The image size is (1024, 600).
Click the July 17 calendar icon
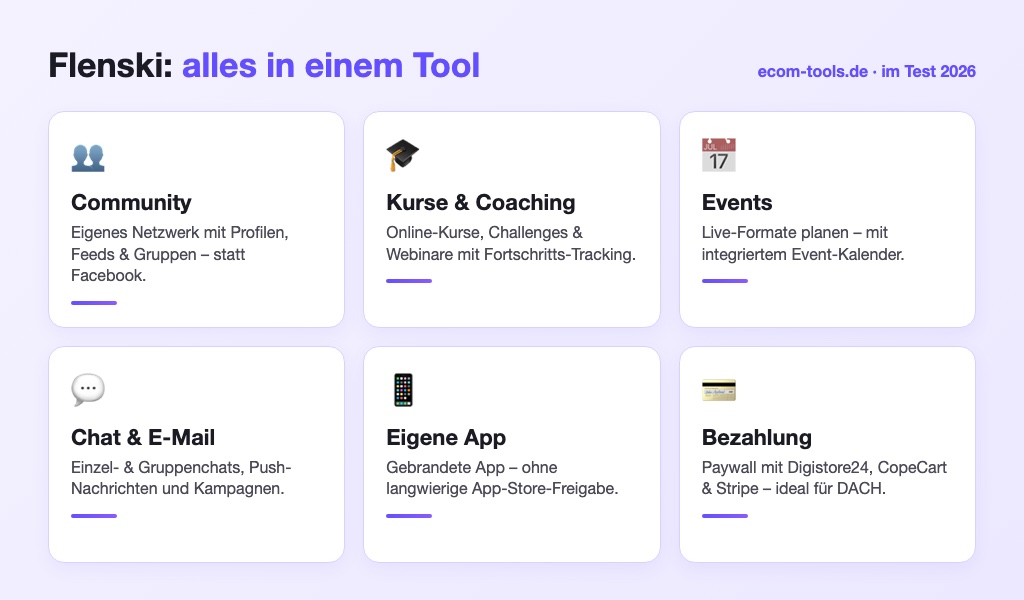click(718, 155)
